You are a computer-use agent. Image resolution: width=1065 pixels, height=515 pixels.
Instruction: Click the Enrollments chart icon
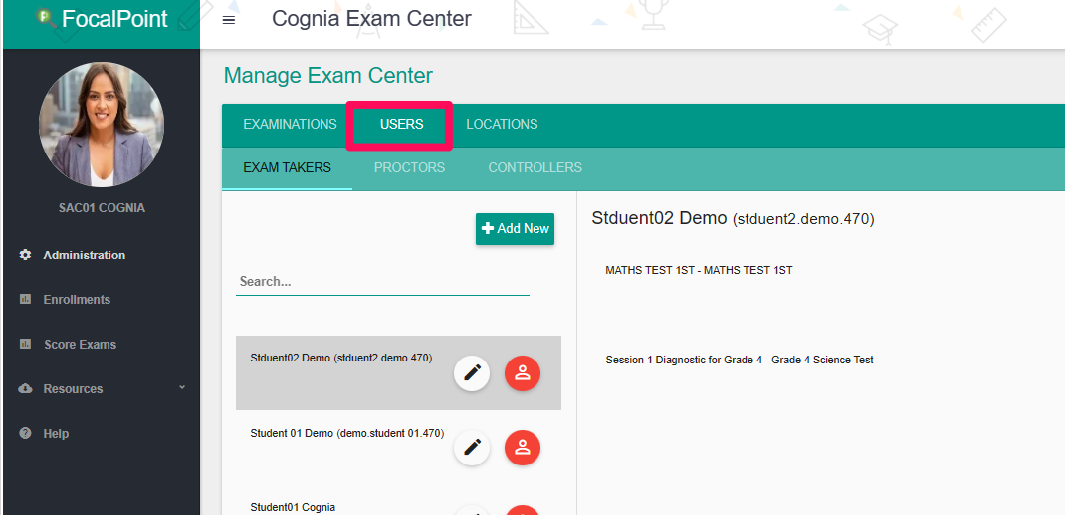25,299
